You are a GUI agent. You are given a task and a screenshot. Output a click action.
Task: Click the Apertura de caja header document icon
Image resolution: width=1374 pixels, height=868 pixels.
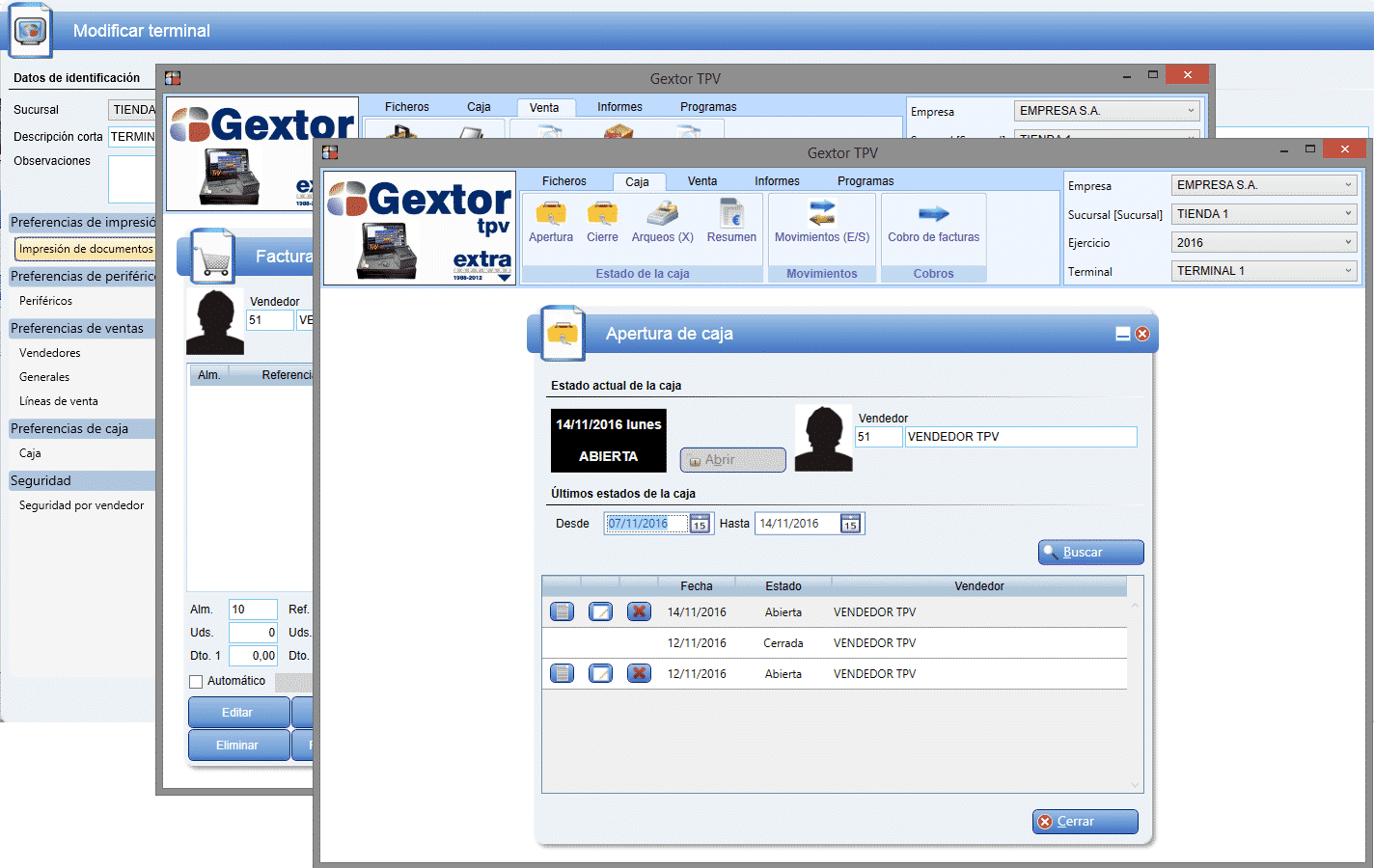click(x=563, y=333)
